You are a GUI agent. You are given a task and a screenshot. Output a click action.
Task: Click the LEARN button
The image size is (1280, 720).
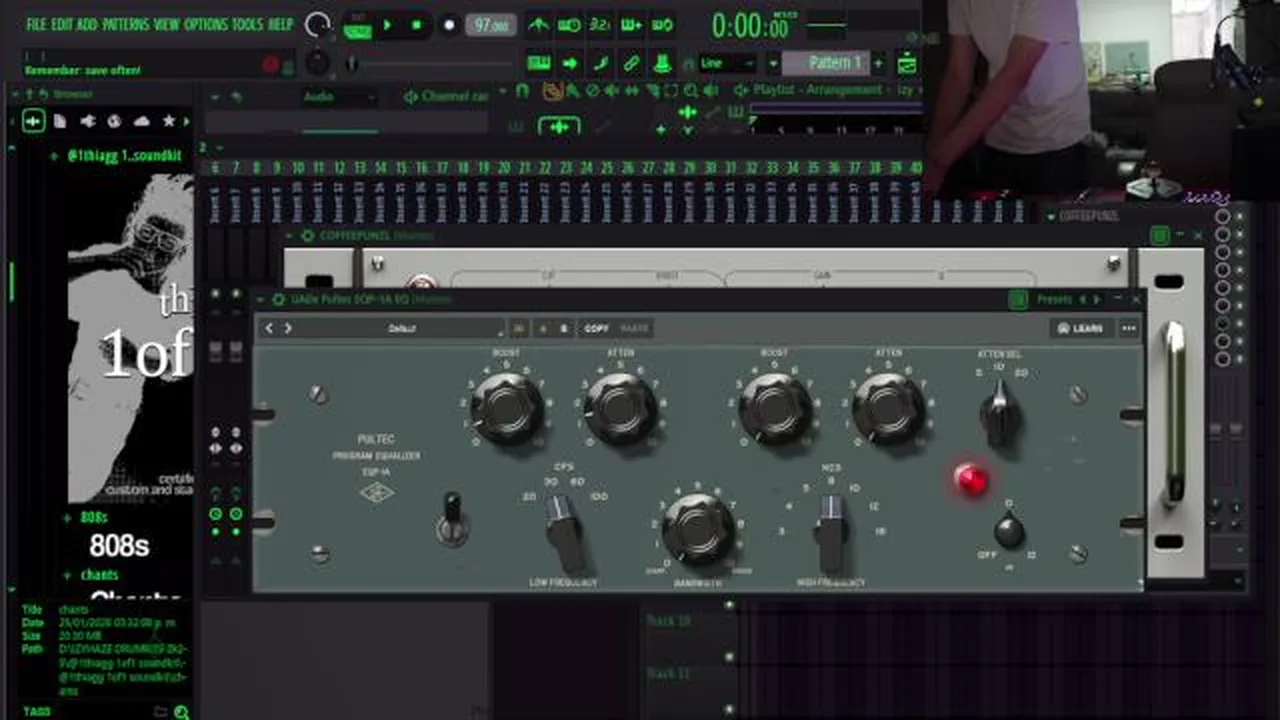(x=1080, y=328)
